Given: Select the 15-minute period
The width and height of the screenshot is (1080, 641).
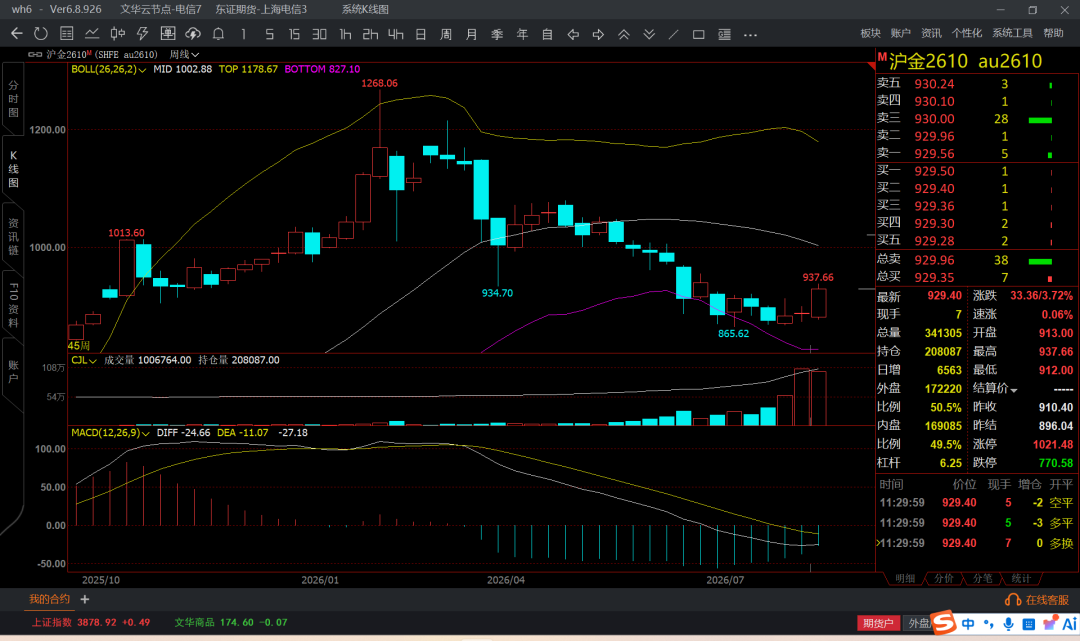Looking at the screenshot, I should pos(294,34).
